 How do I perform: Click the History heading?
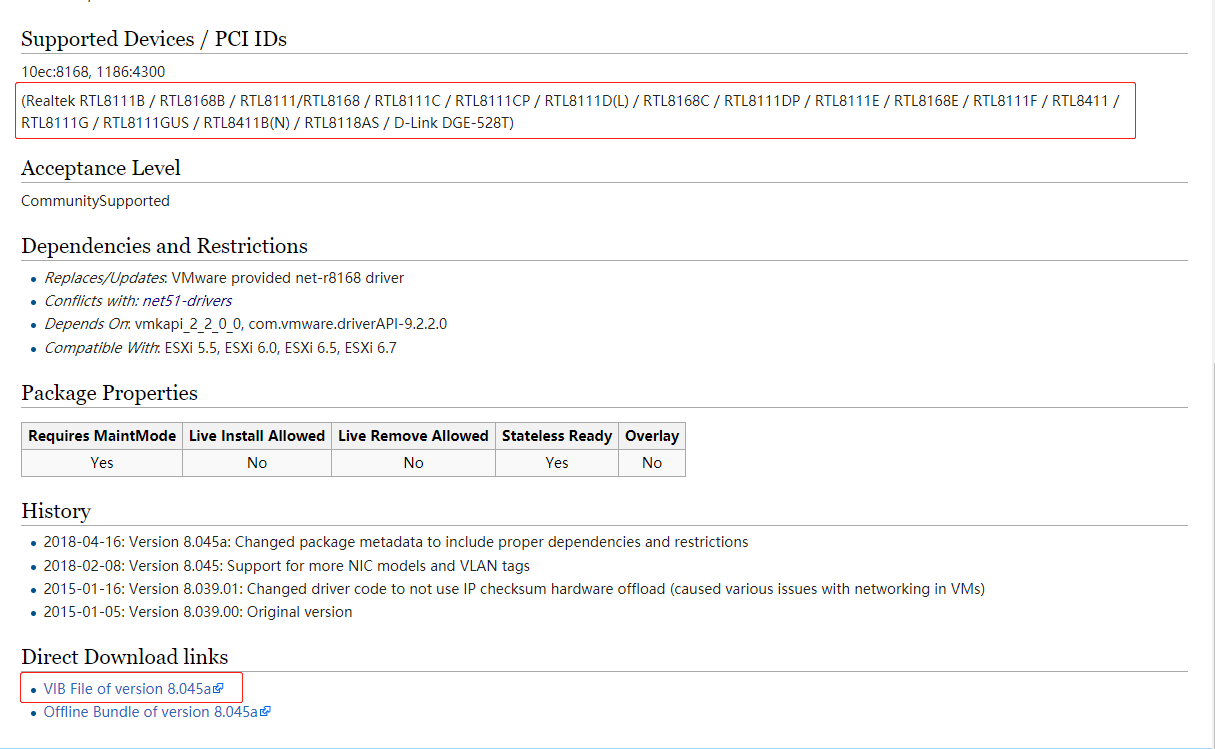56,511
